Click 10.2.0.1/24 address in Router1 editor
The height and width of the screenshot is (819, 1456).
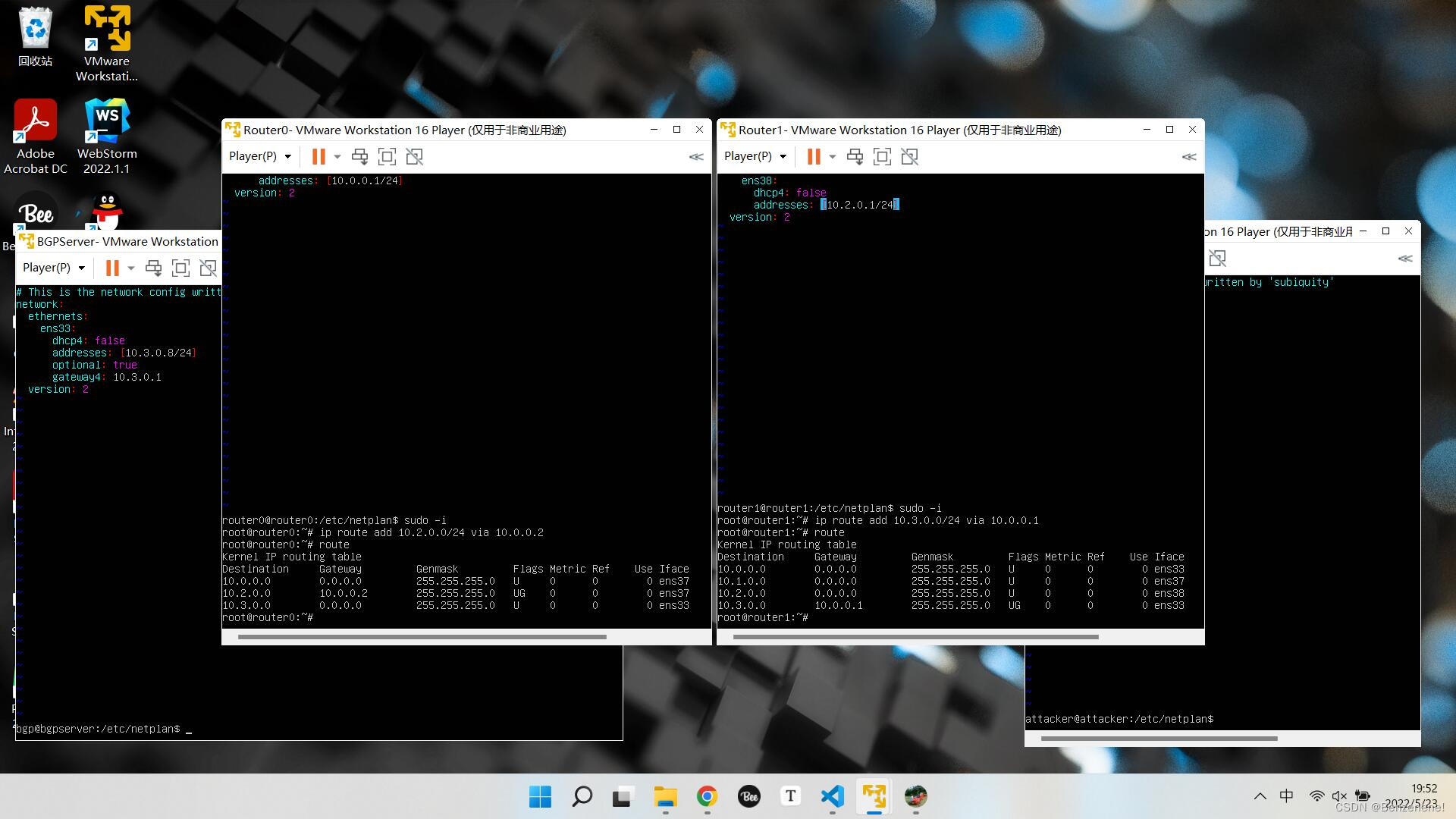[859, 205]
